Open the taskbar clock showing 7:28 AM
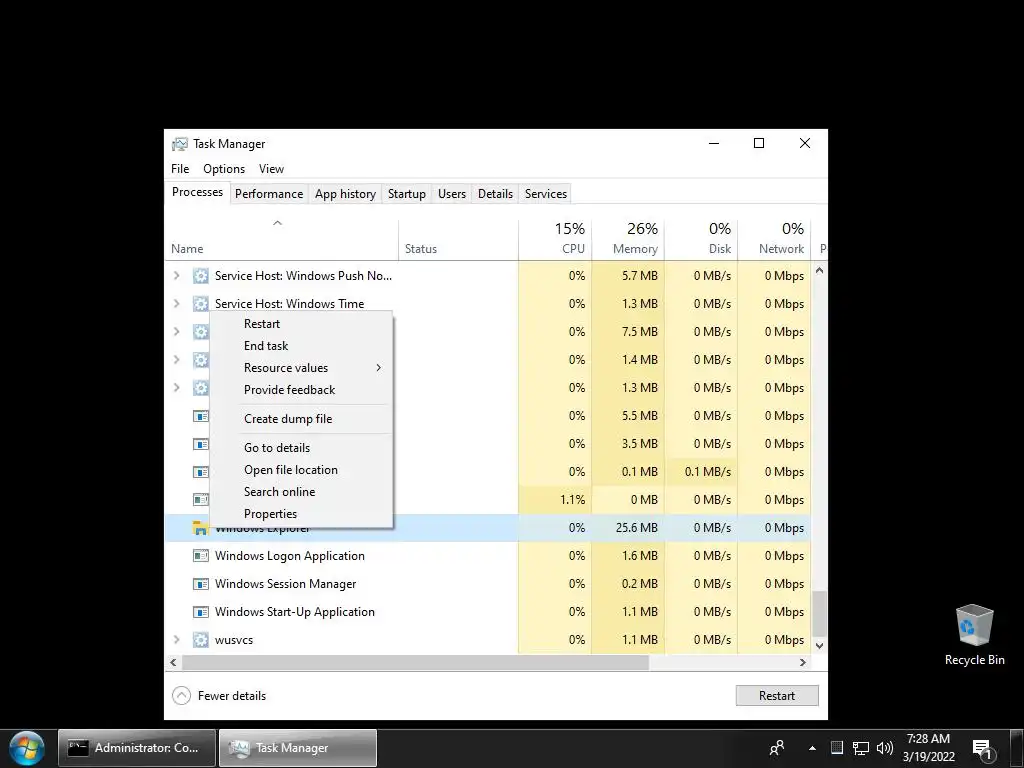Screen dimensions: 1024x768 pyautogui.click(x=929, y=748)
